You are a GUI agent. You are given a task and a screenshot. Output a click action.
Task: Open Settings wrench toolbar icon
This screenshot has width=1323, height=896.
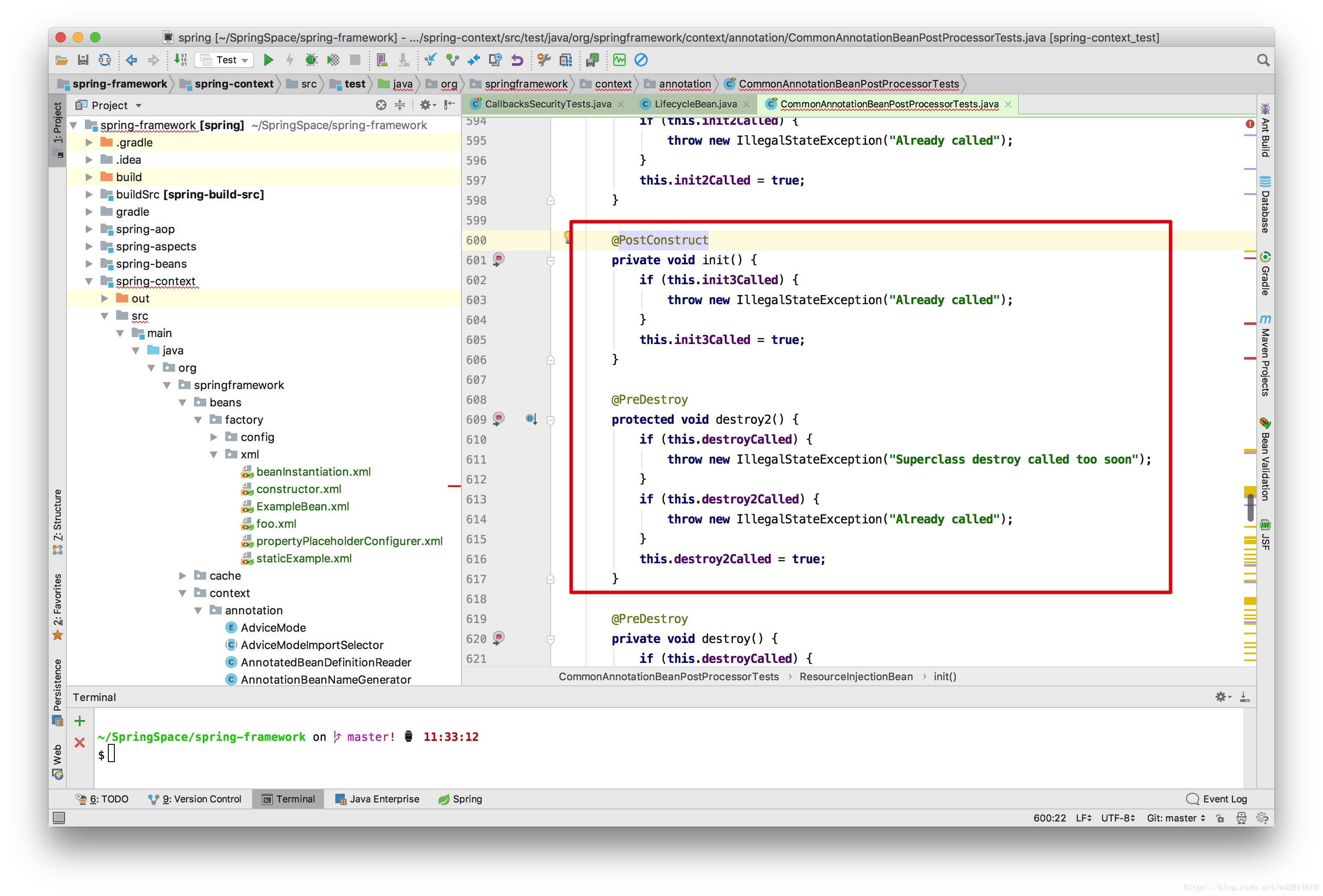[x=544, y=60]
